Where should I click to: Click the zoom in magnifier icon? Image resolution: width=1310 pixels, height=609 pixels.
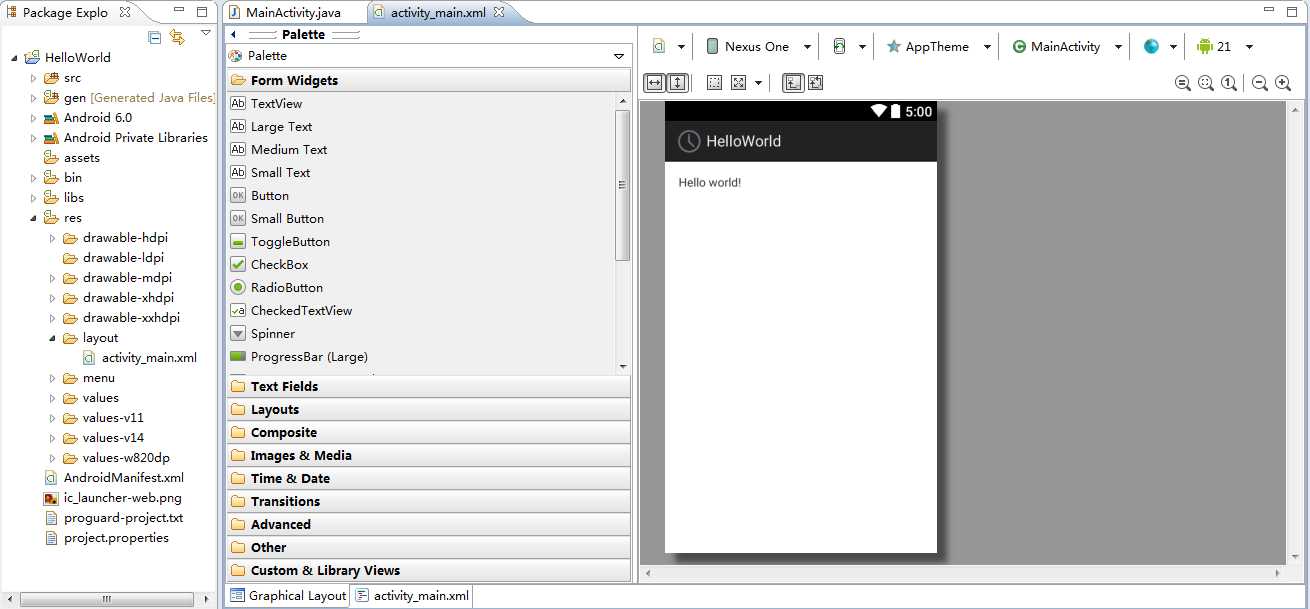(x=1282, y=83)
